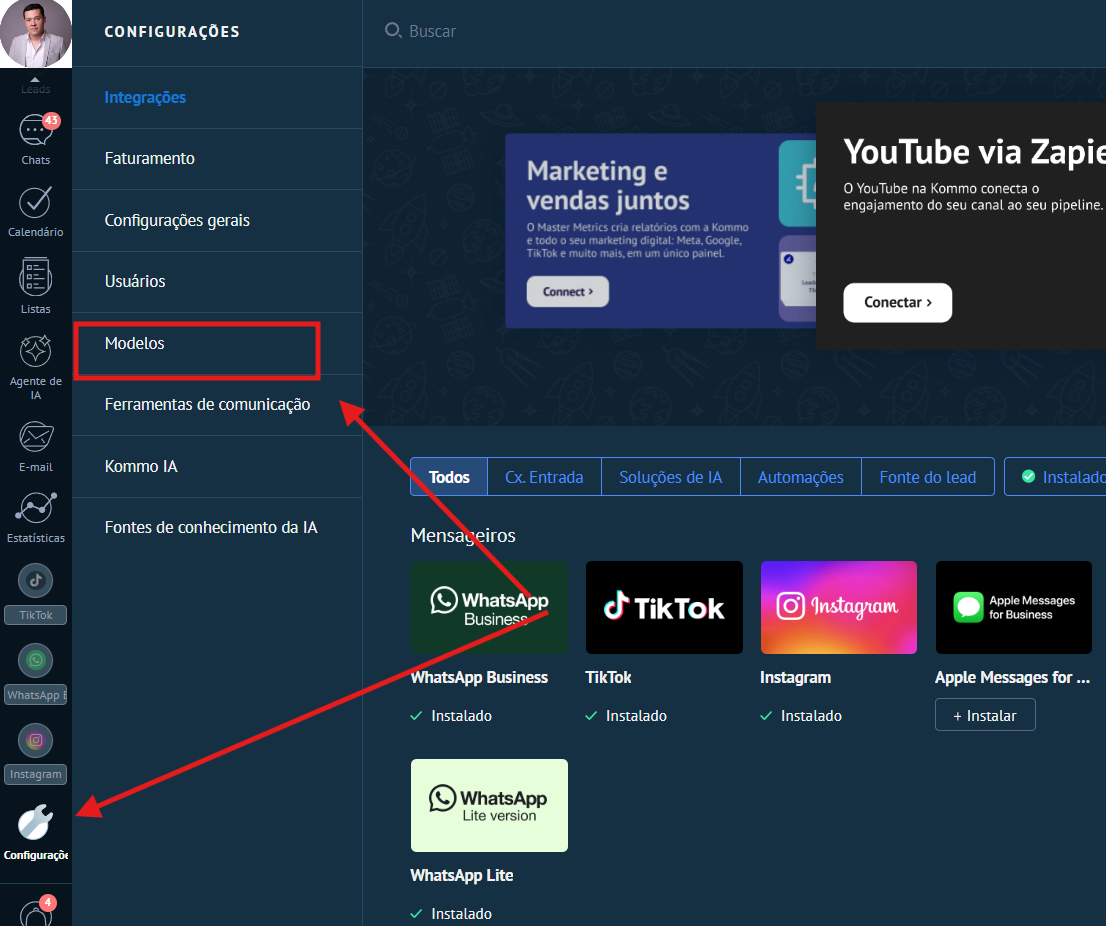Click the user profile avatar photo

point(35,33)
